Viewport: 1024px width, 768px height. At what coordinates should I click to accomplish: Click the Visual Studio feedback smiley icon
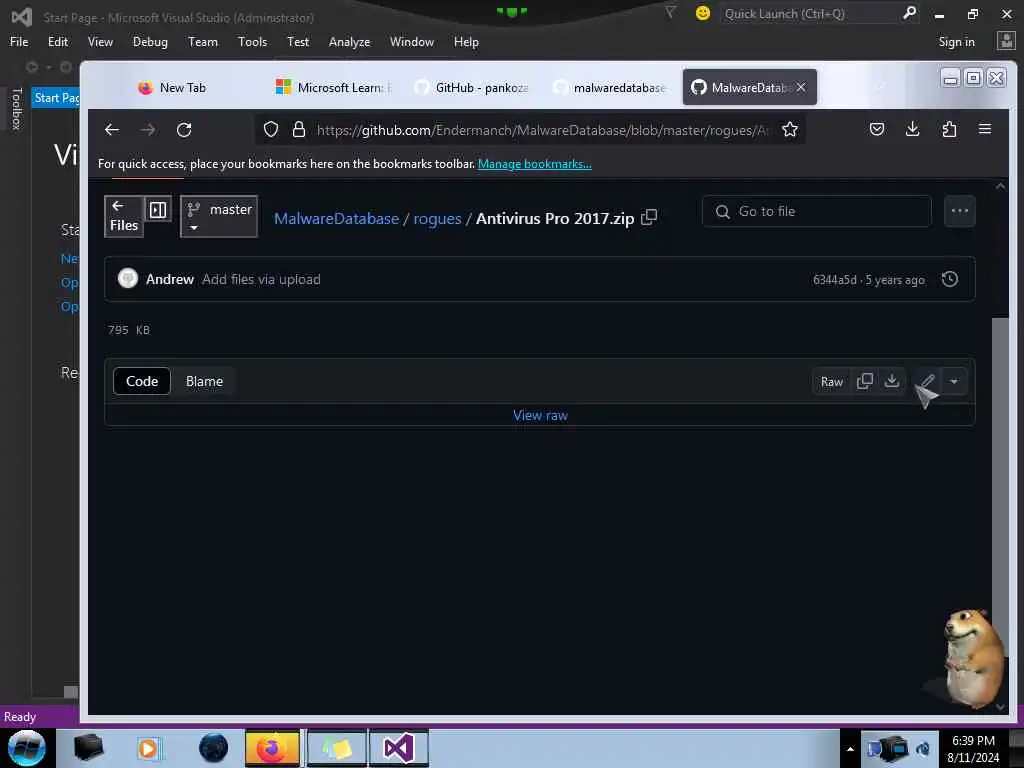pyautogui.click(x=703, y=13)
